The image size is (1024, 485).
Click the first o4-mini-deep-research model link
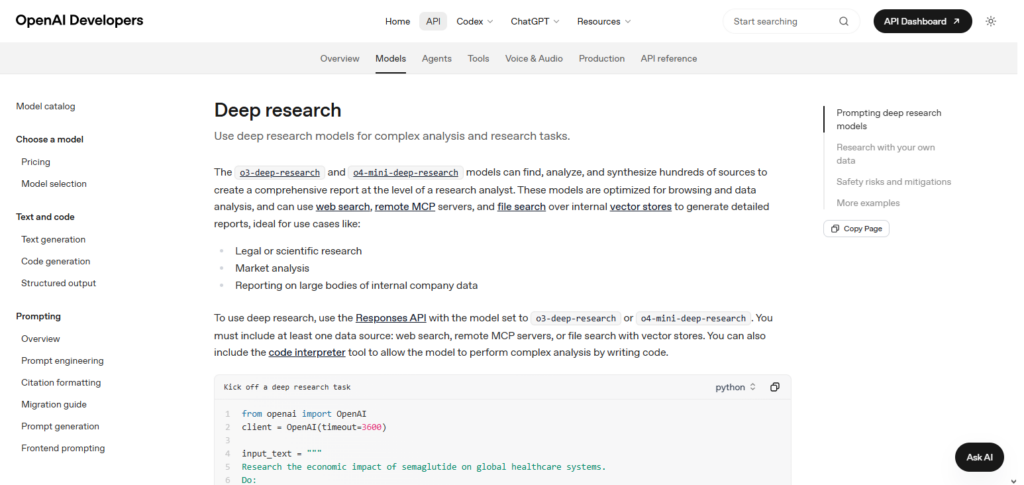[406, 173]
